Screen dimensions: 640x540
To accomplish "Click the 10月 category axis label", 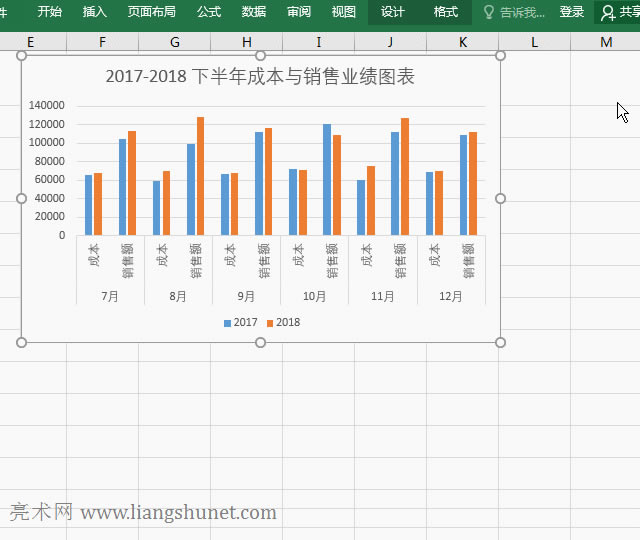I will click(314, 297).
